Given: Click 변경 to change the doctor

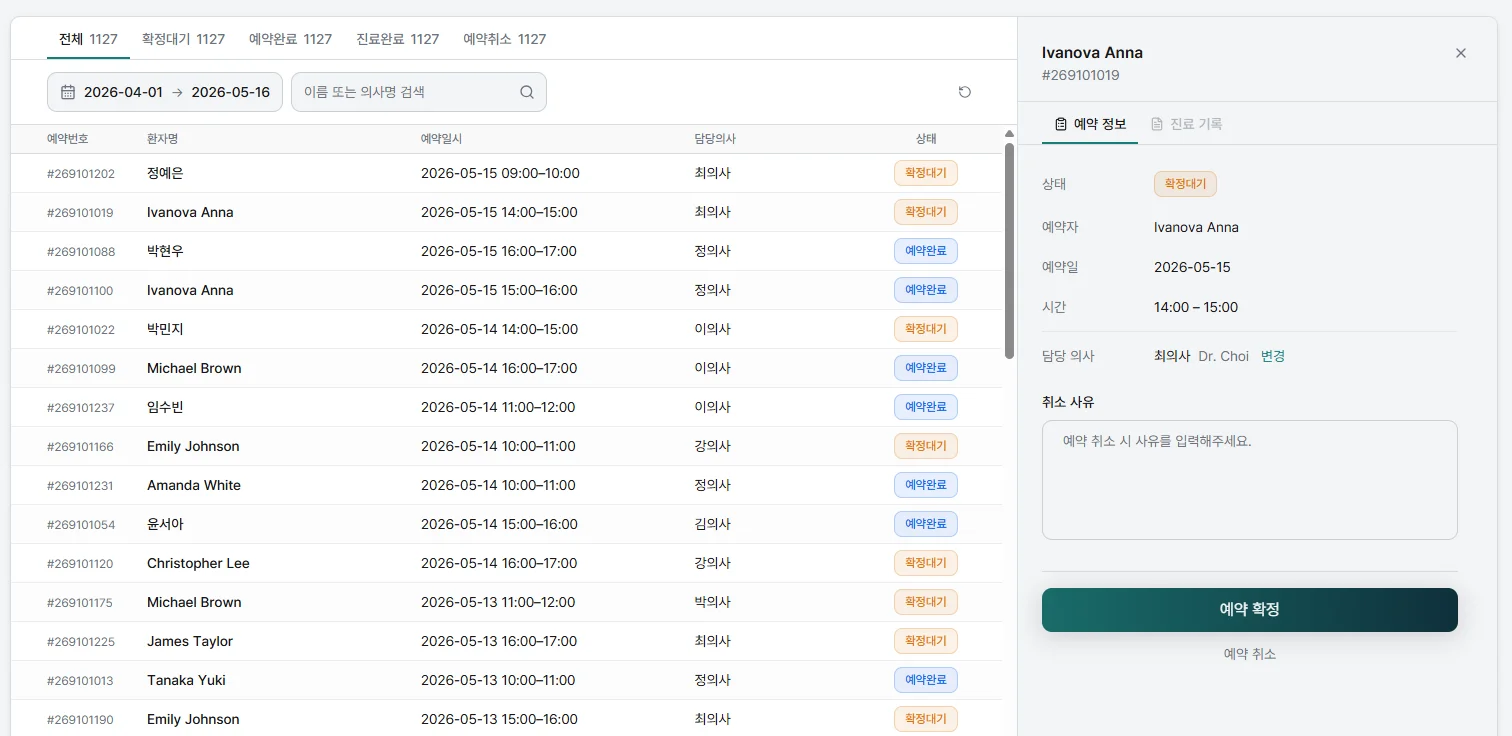Looking at the screenshot, I should 1273,356.
